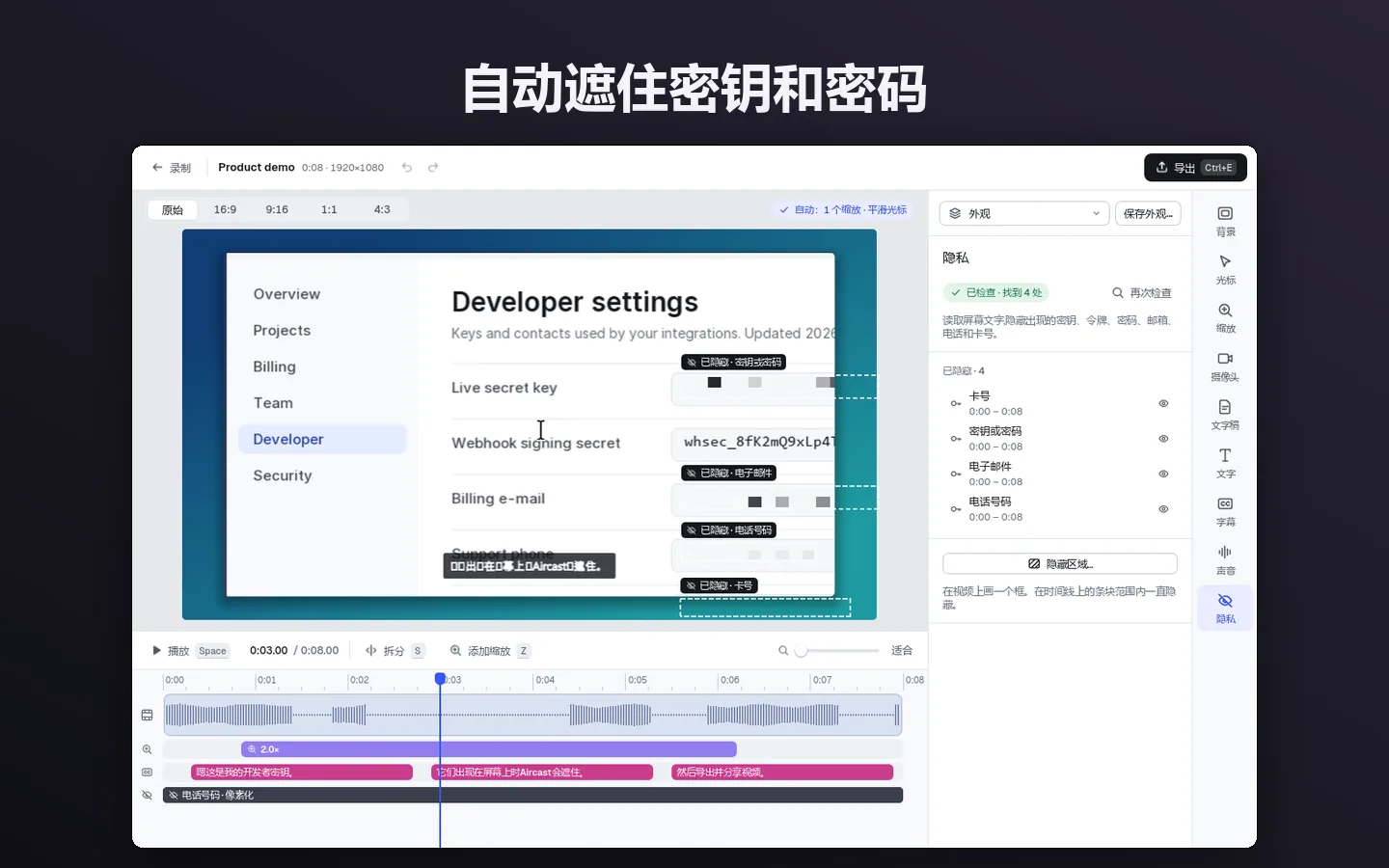1389x868 pixels.
Task: Click the privacy track eye-slash icon
Action: click(x=147, y=796)
